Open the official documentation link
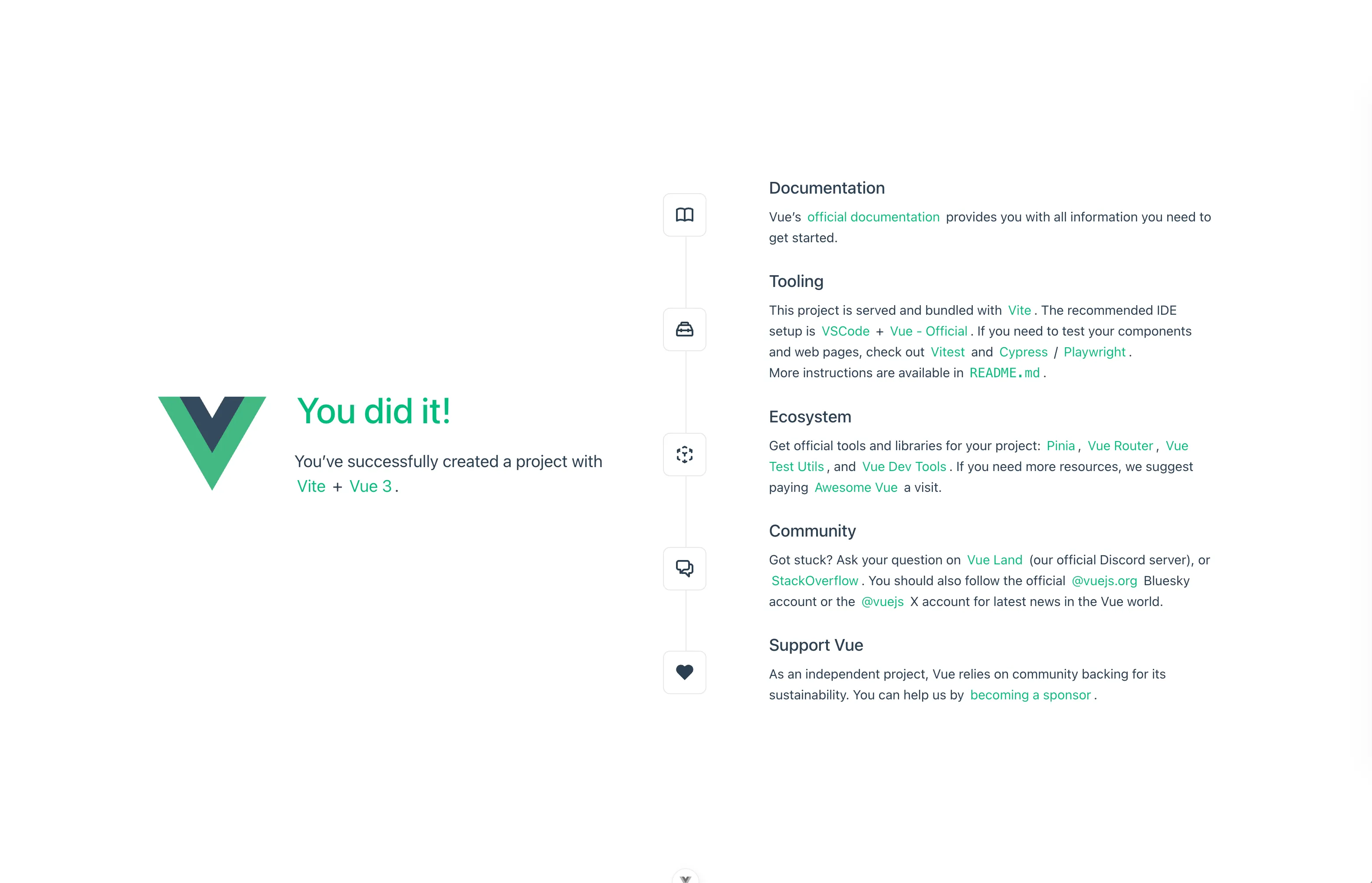Screen dimensions: 1372x883 pos(873,217)
